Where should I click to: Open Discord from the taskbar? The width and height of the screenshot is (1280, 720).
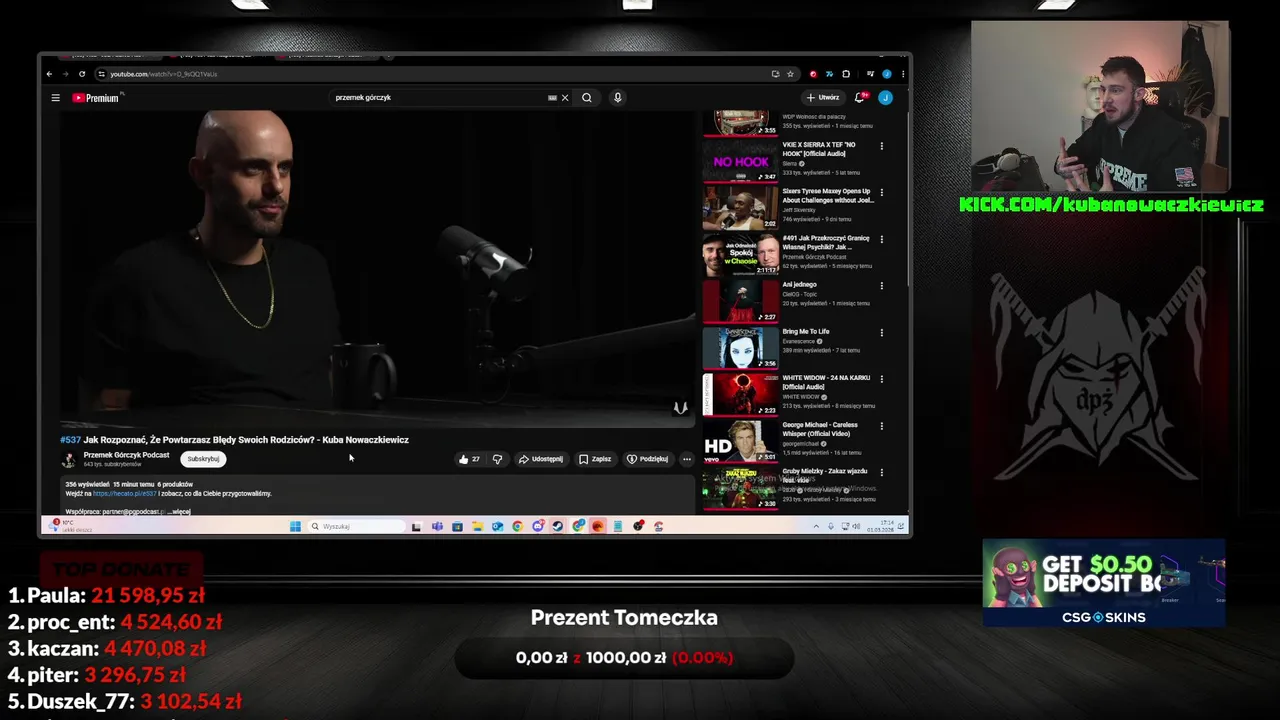pos(538,527)
